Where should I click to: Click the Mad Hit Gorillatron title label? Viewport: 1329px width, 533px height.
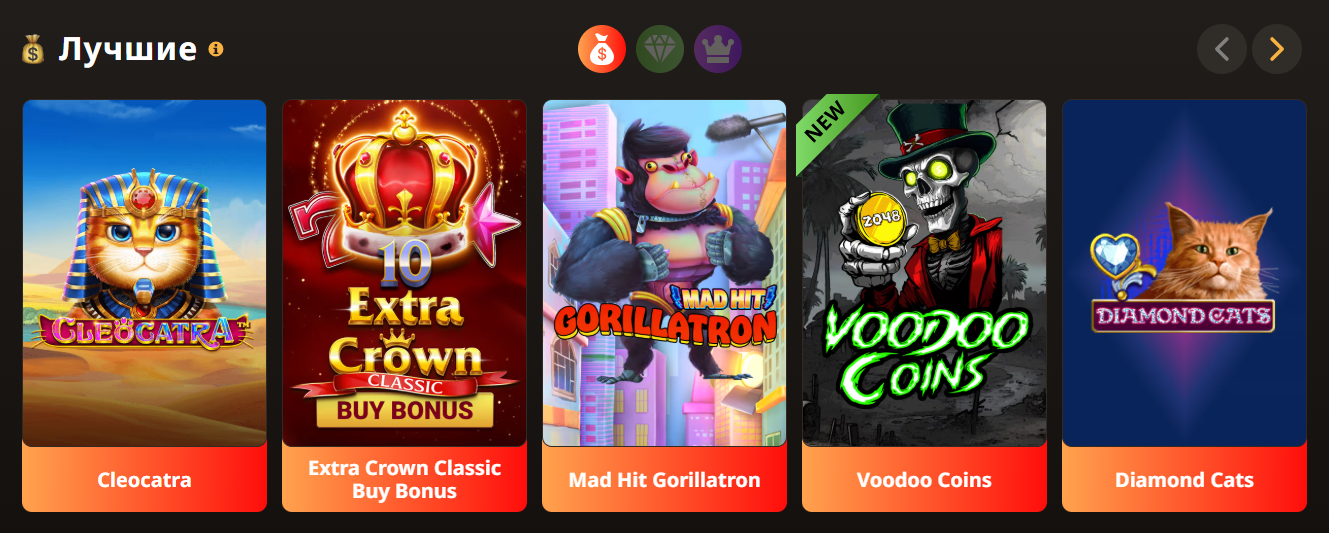point(665,480)
